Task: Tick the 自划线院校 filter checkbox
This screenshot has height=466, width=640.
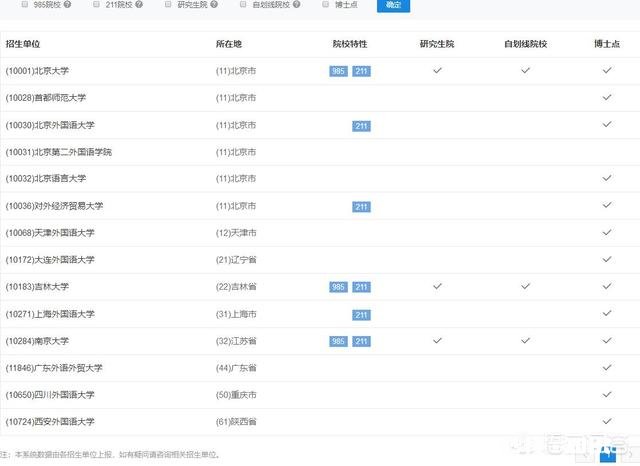Action: pyautogui.click(x=243, y=4)
